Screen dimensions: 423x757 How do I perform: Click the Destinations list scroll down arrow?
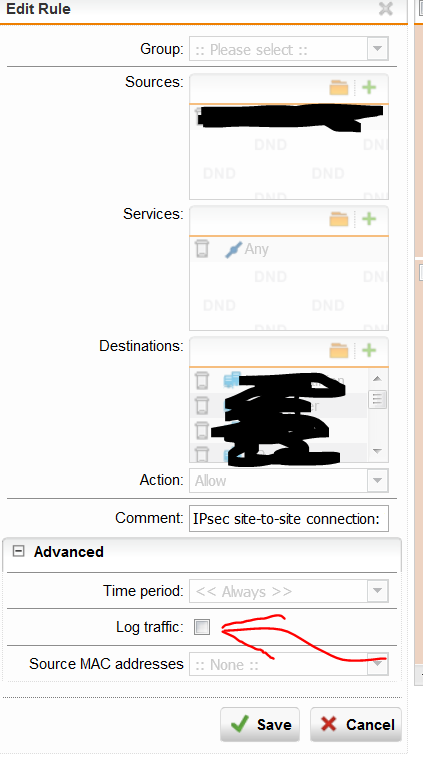click(378, 451)
